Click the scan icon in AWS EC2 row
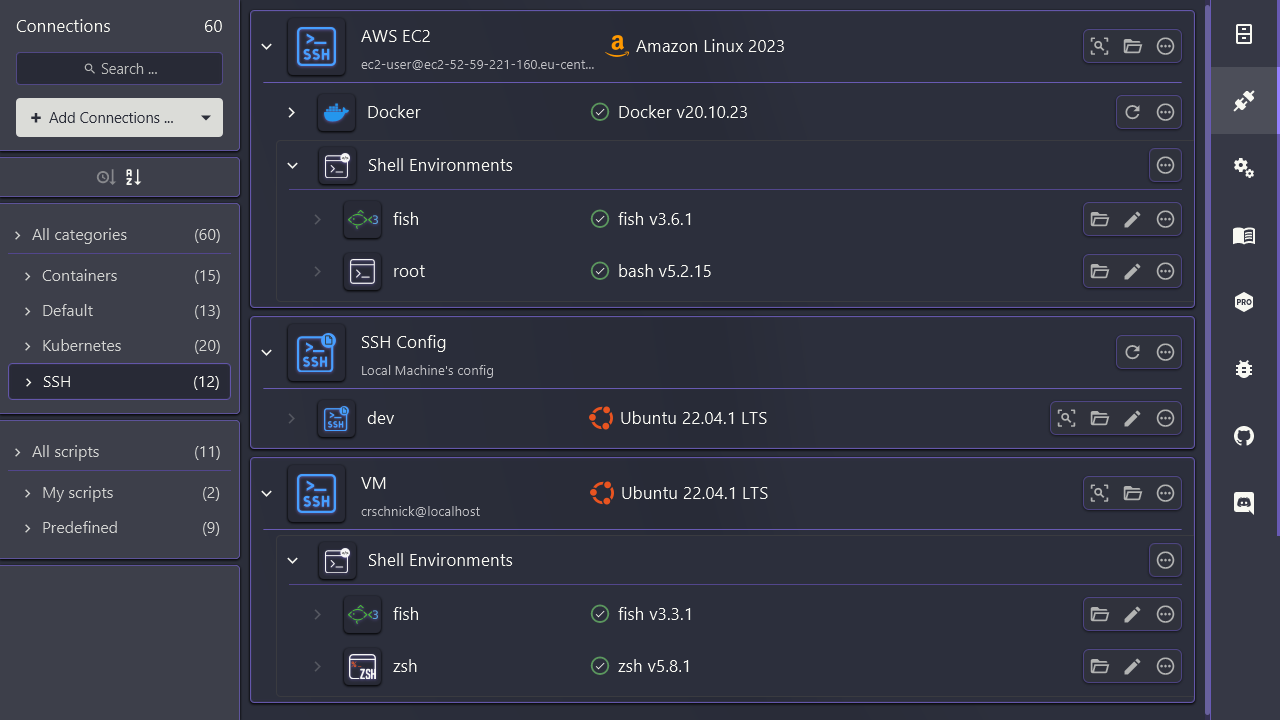Image resolution: width=1280 pixels, height=720 pixels. 1099,46
